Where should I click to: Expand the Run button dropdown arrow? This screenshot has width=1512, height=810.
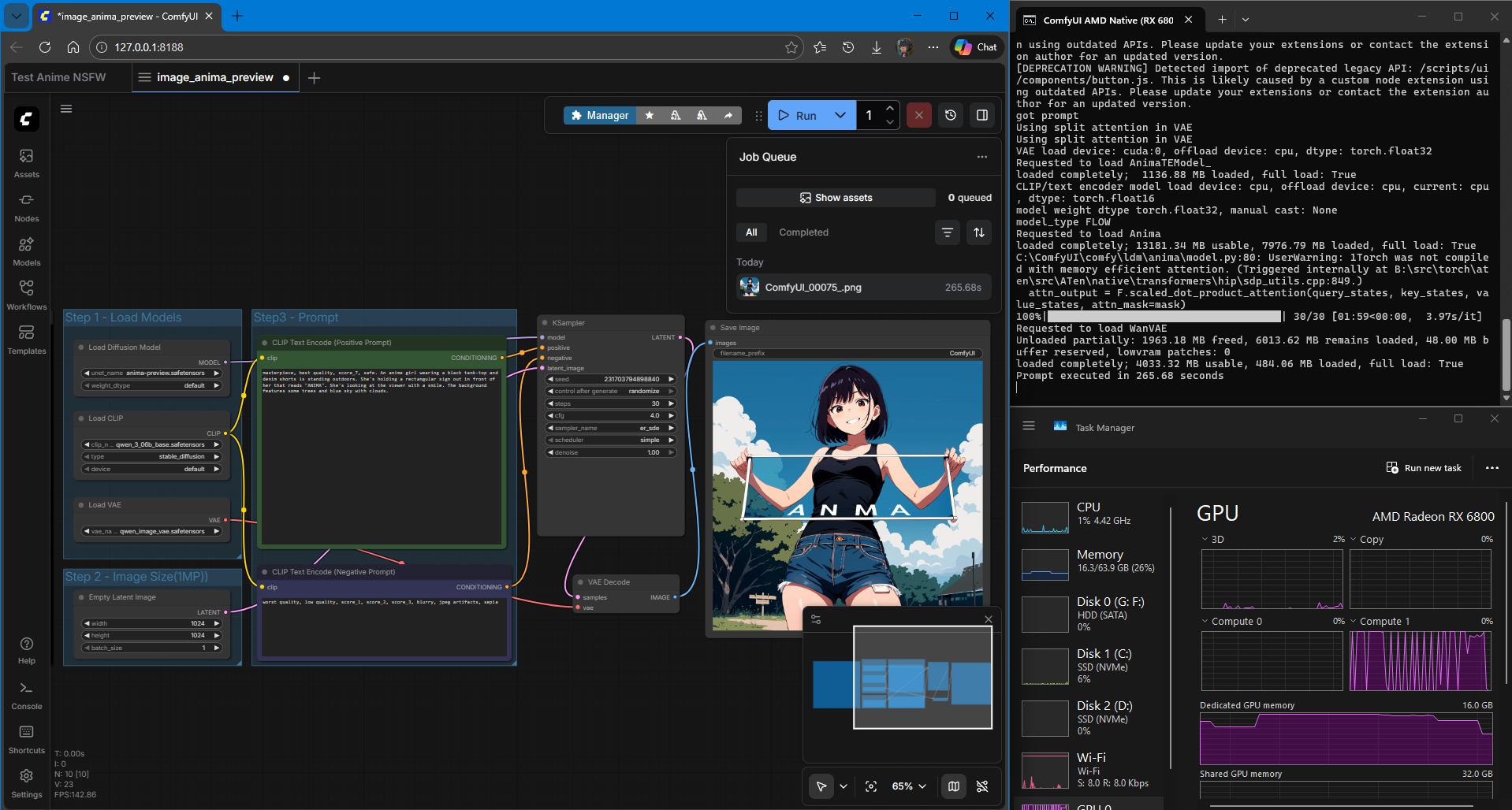click(840, 115)
